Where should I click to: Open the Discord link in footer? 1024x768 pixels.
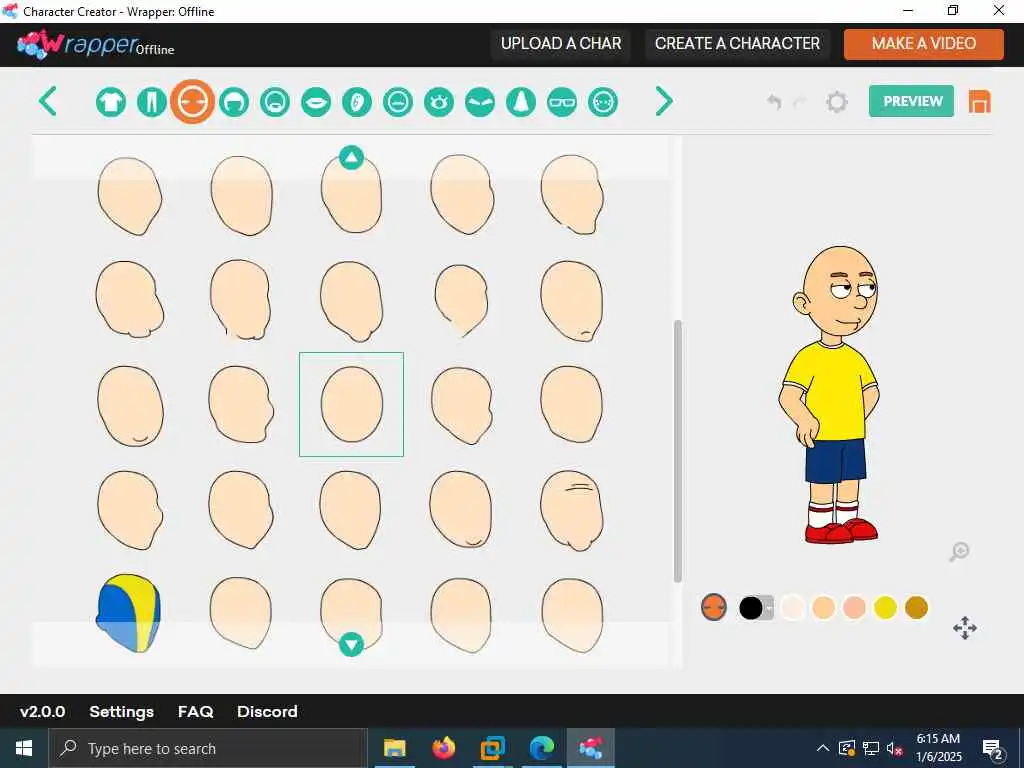[267, 711]
